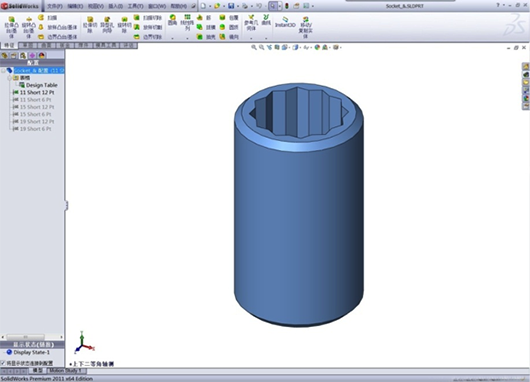Click the Zoom to Fit magnifier icon
The width and height of the screenshot is (530, 382).
point(254,47)
